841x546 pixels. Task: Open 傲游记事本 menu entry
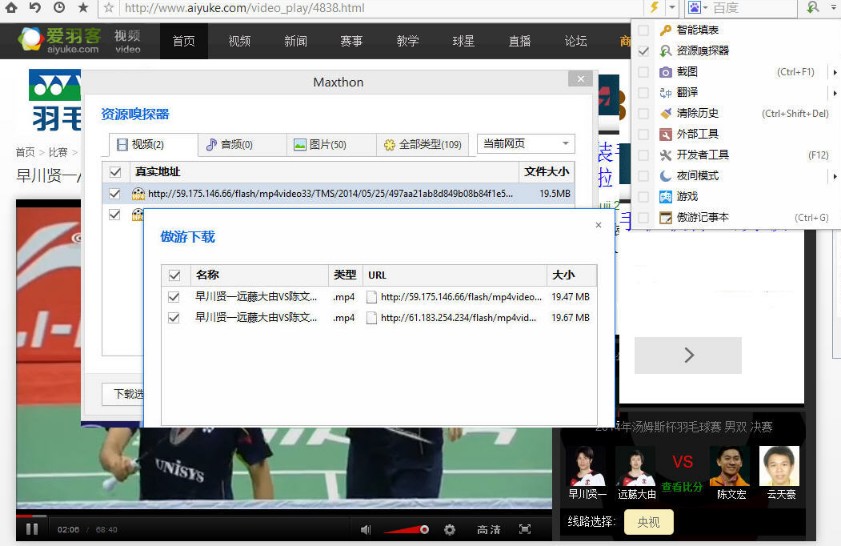pos(703,218)
